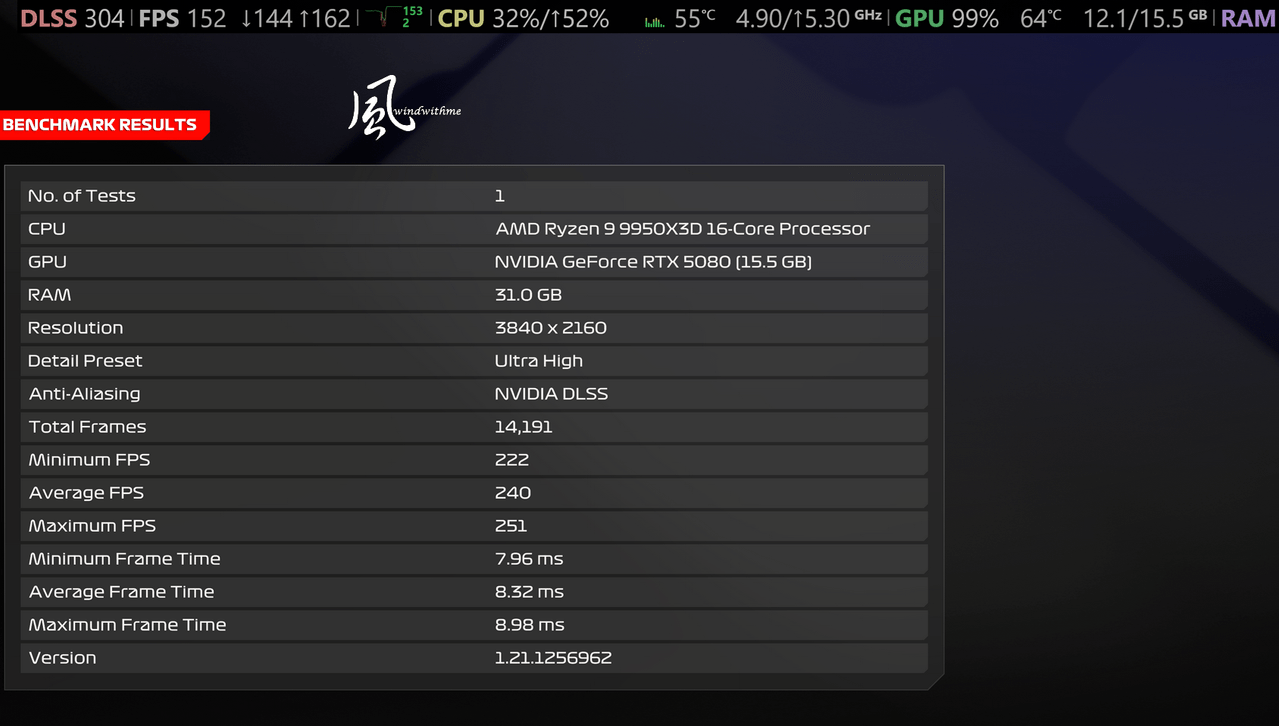Click the Detail Preset Ultra High row

coord(474,361)
